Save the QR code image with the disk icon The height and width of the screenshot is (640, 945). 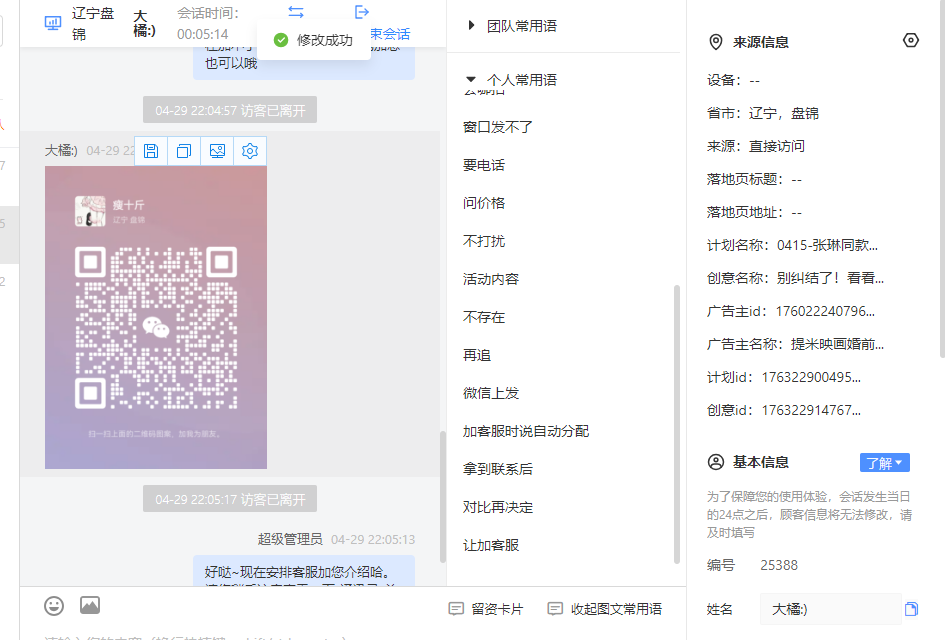point(151,151)
